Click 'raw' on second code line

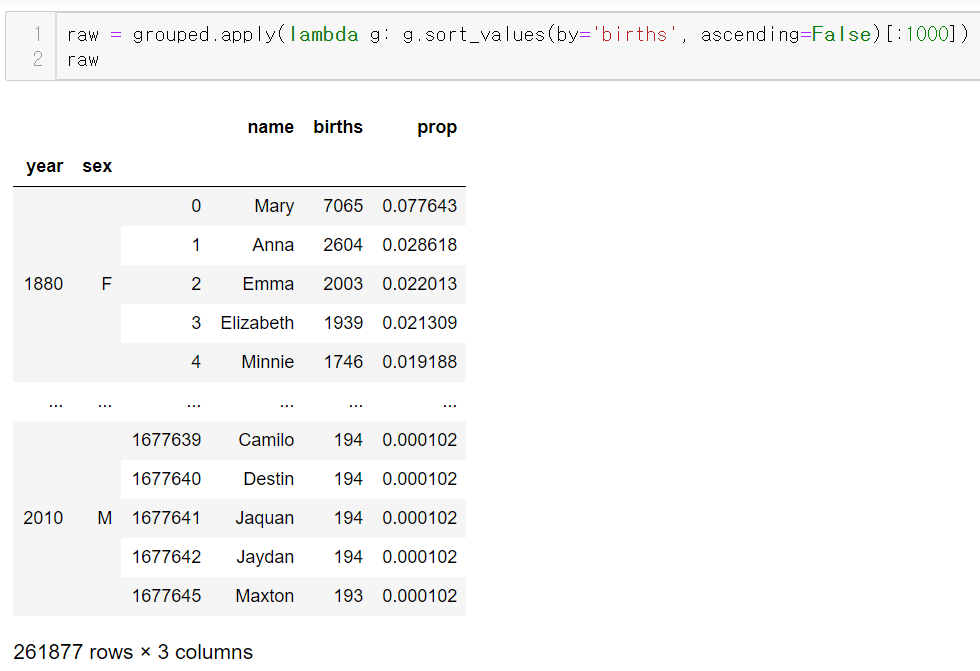82,60
